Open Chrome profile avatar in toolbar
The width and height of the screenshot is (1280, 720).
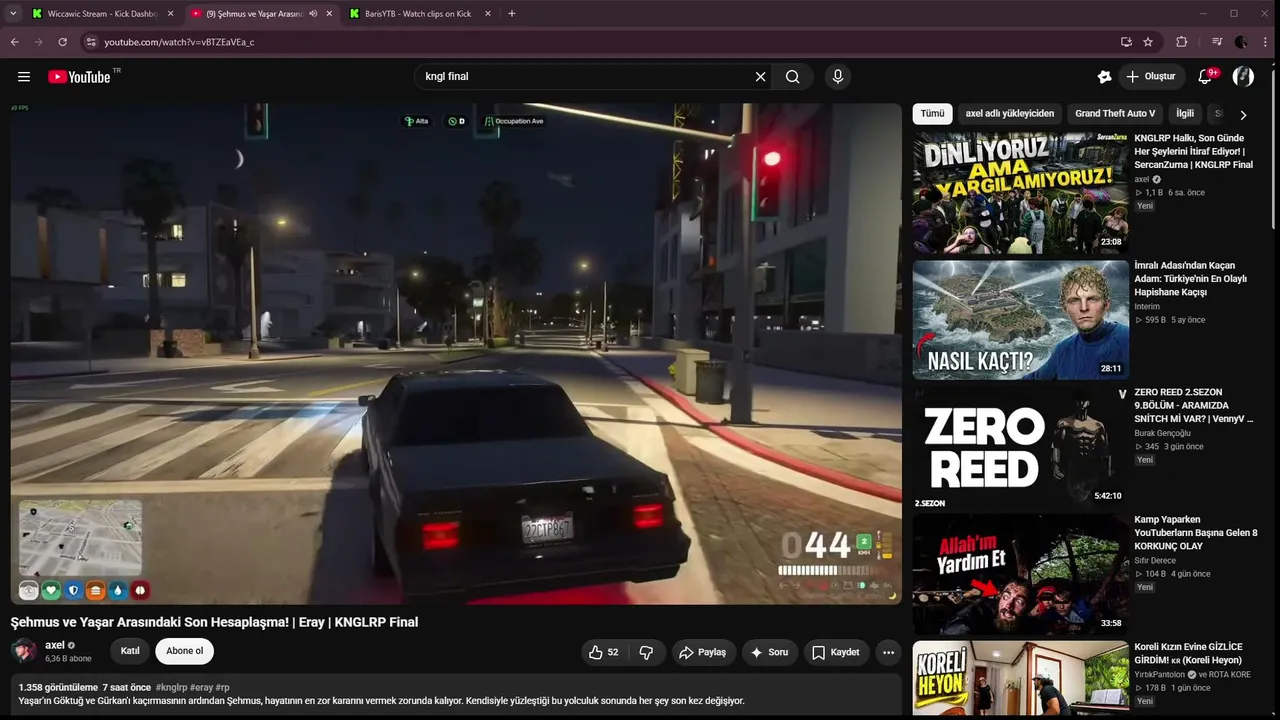(1241, 42)
